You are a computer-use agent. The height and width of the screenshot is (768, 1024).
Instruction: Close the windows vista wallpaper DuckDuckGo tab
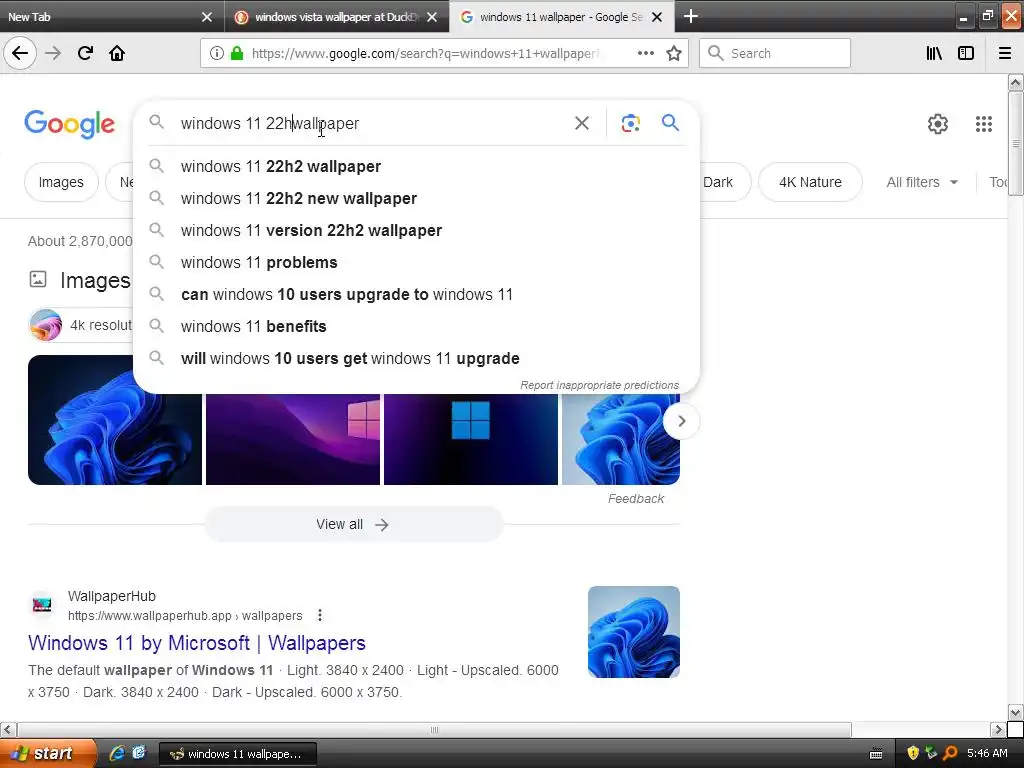coord(432,17)
